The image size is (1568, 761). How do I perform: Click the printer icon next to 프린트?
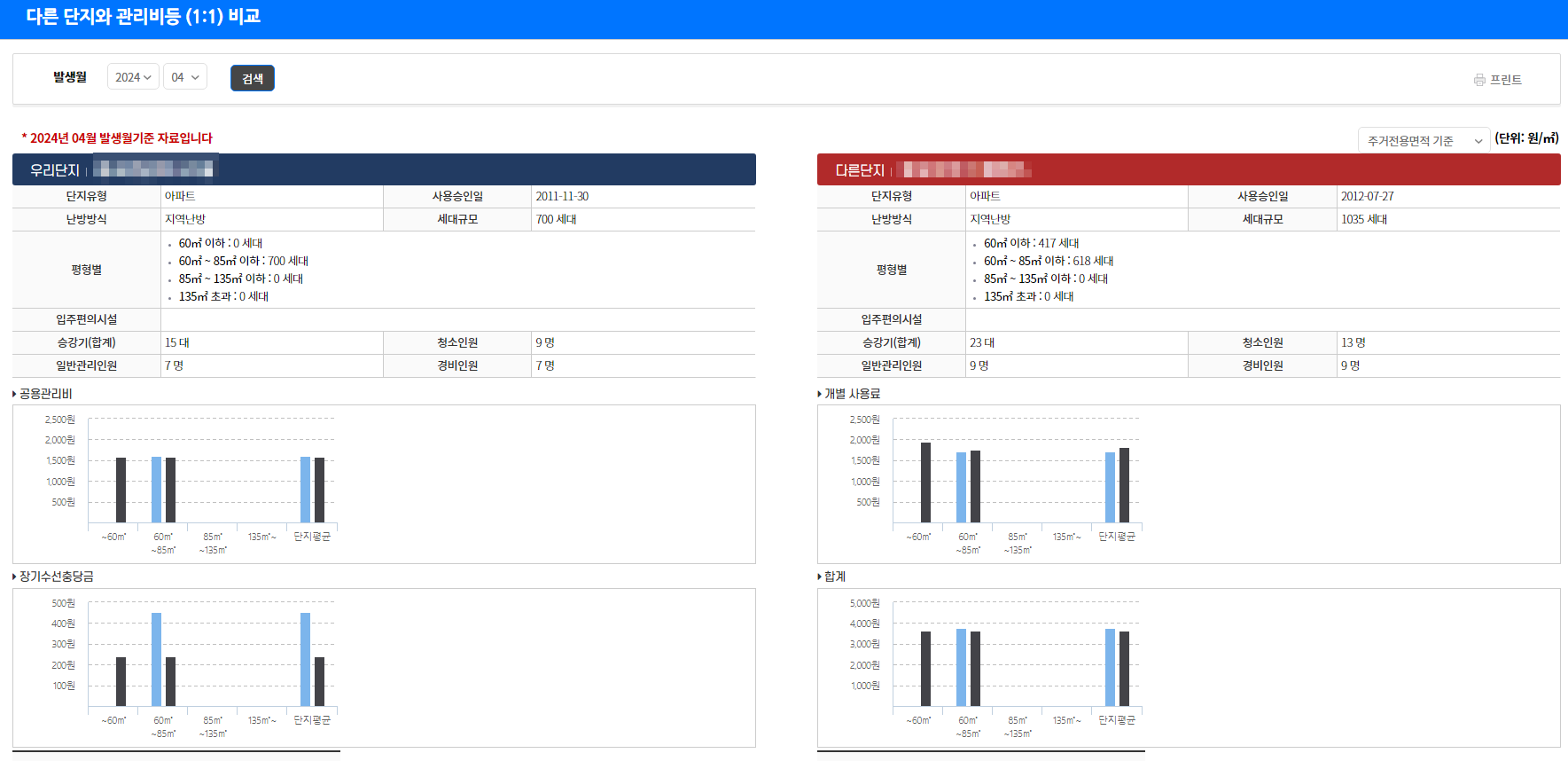coord(1479,80)
